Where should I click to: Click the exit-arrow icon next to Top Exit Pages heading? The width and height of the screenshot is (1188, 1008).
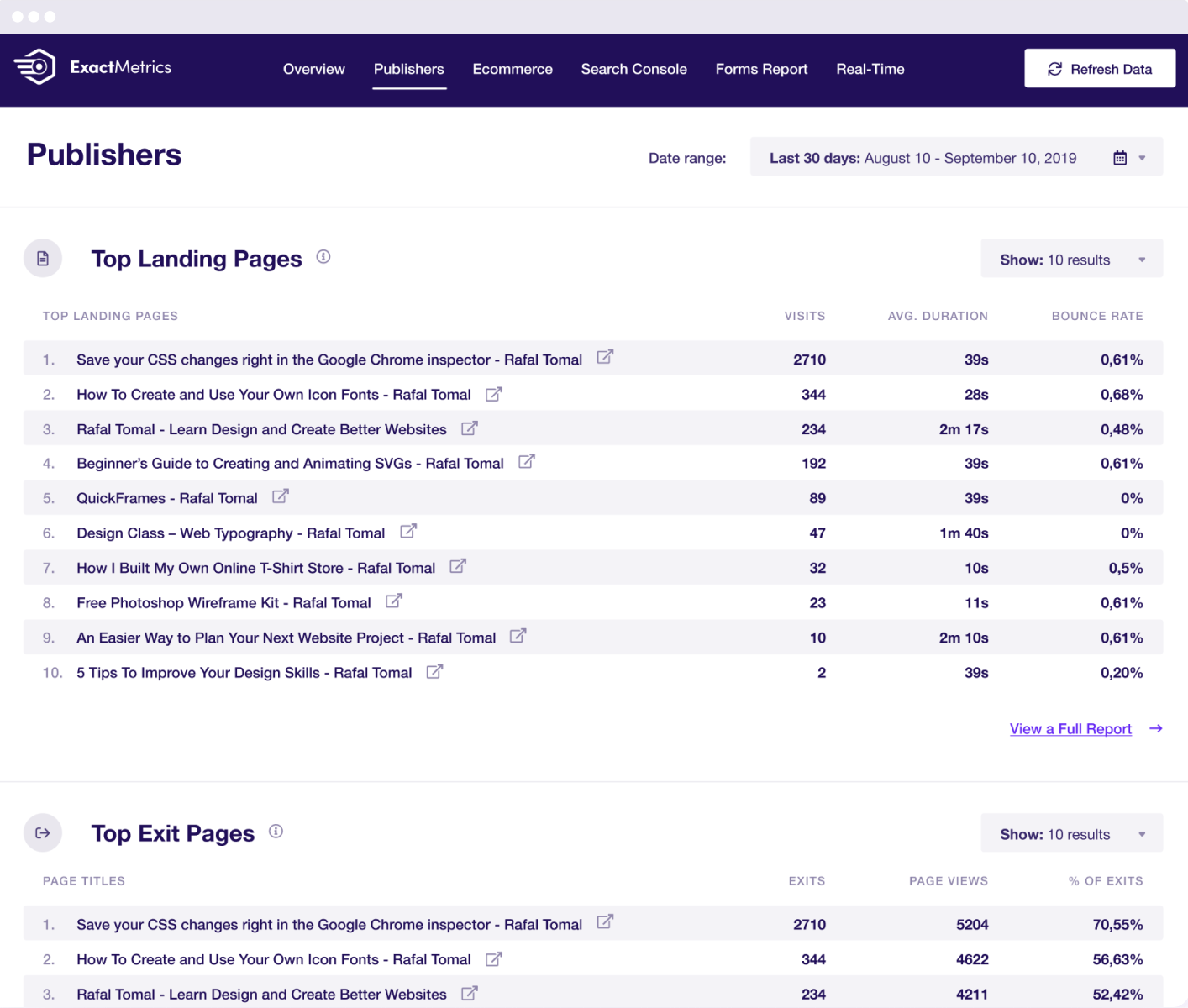[x=43, y=832]
